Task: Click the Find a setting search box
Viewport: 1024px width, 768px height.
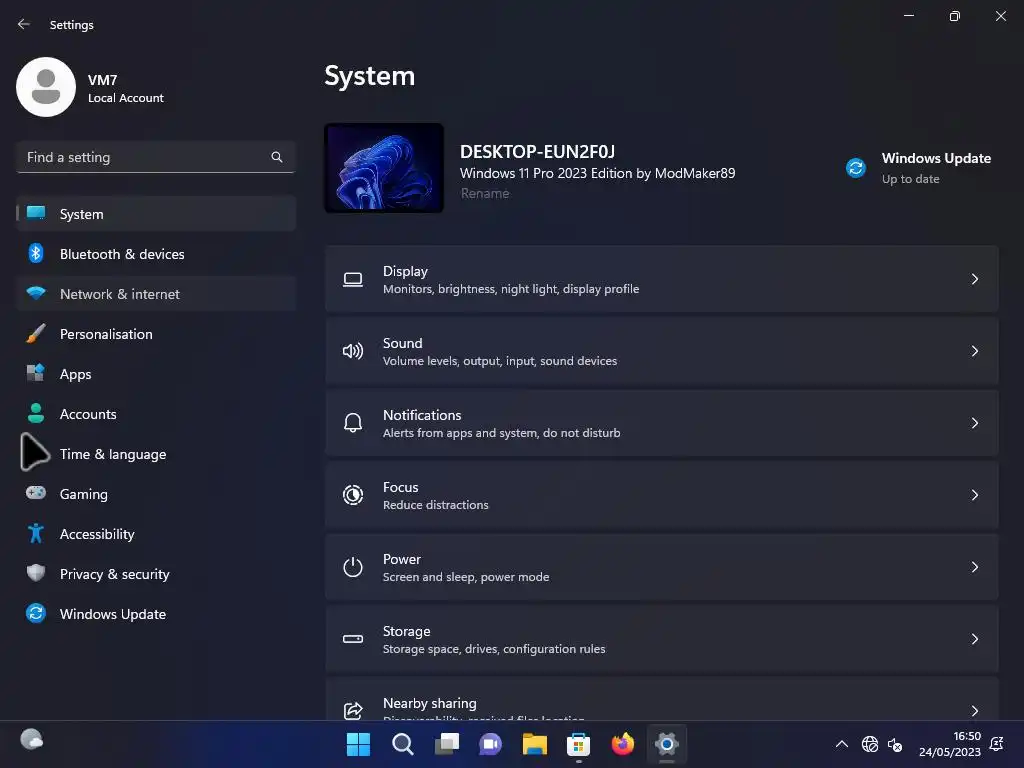Action: [x=155, y=157]
